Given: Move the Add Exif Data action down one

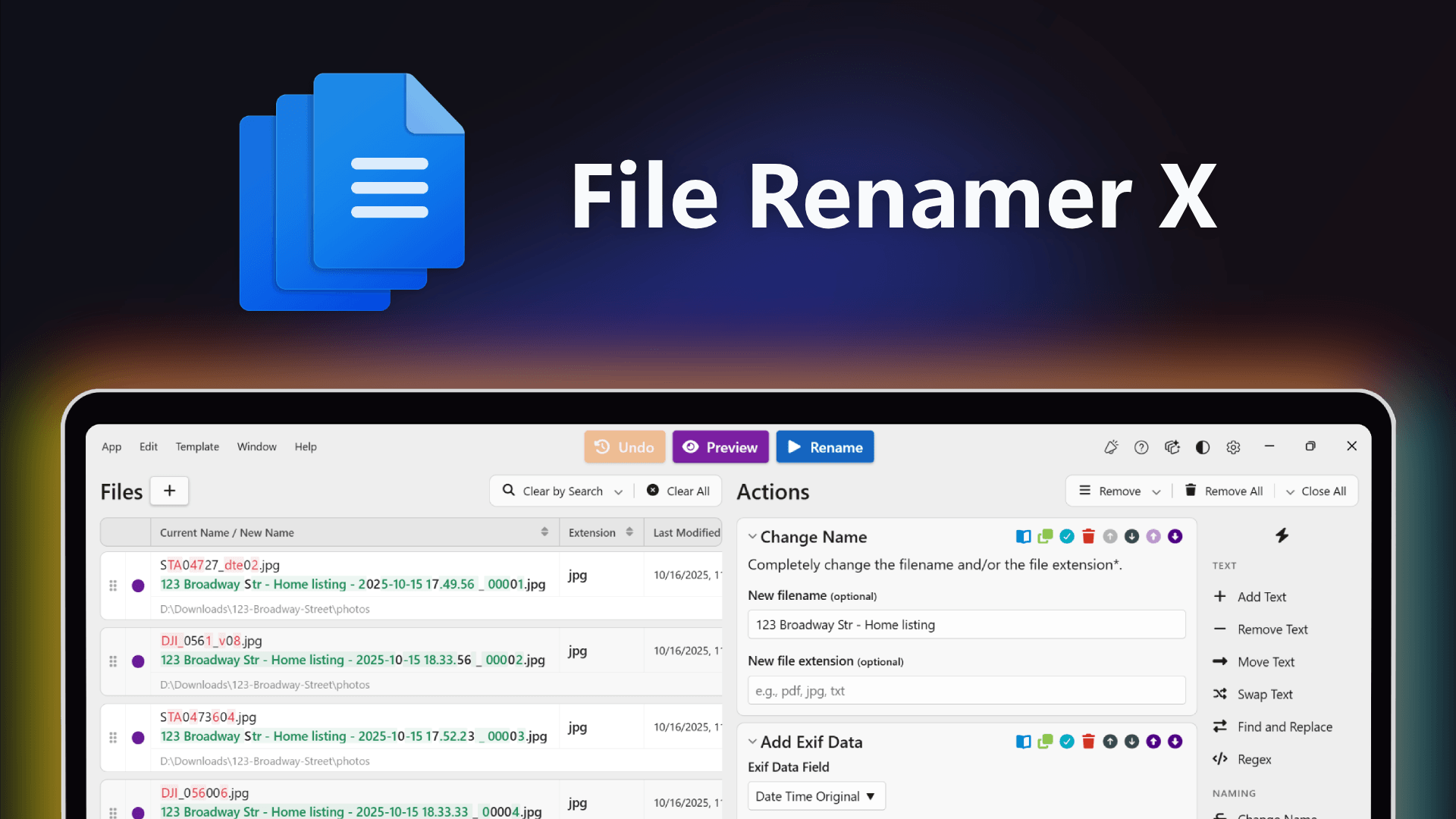Looking at the screenshot, I should [x=1132, y=742].
